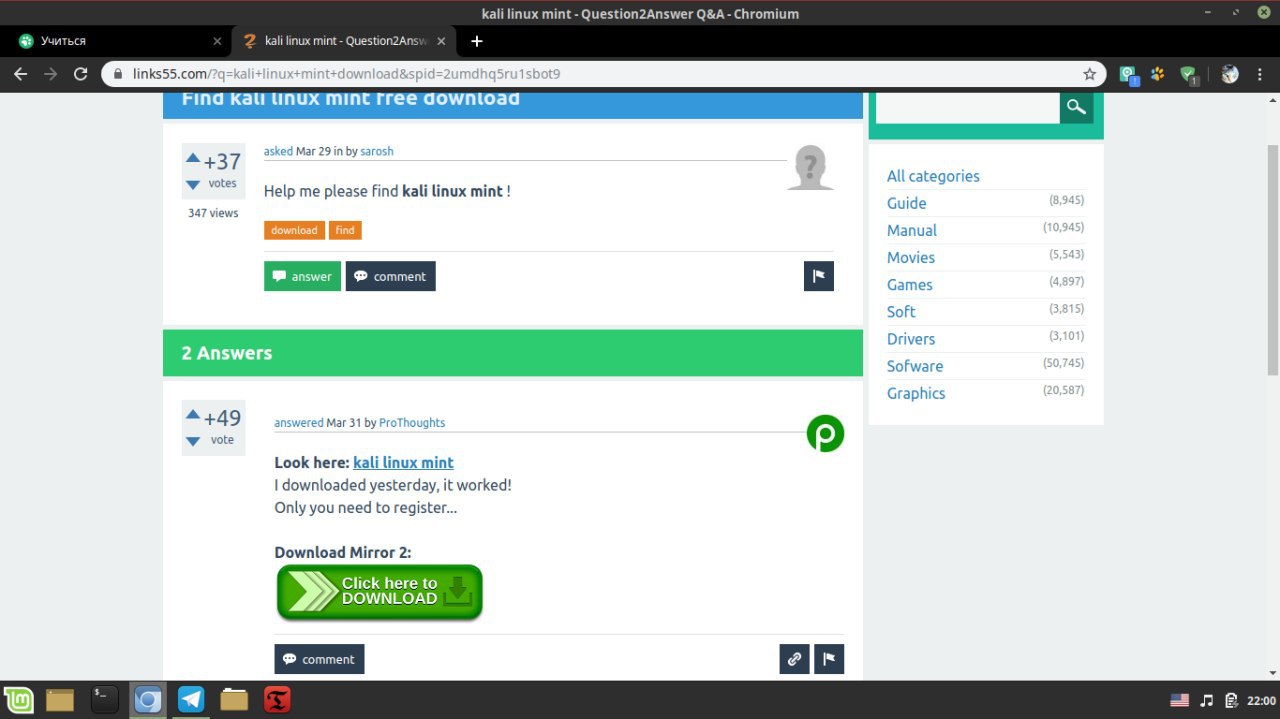Open the Linux Mint start menu
Screen dimensions: 1280x719
19,700
